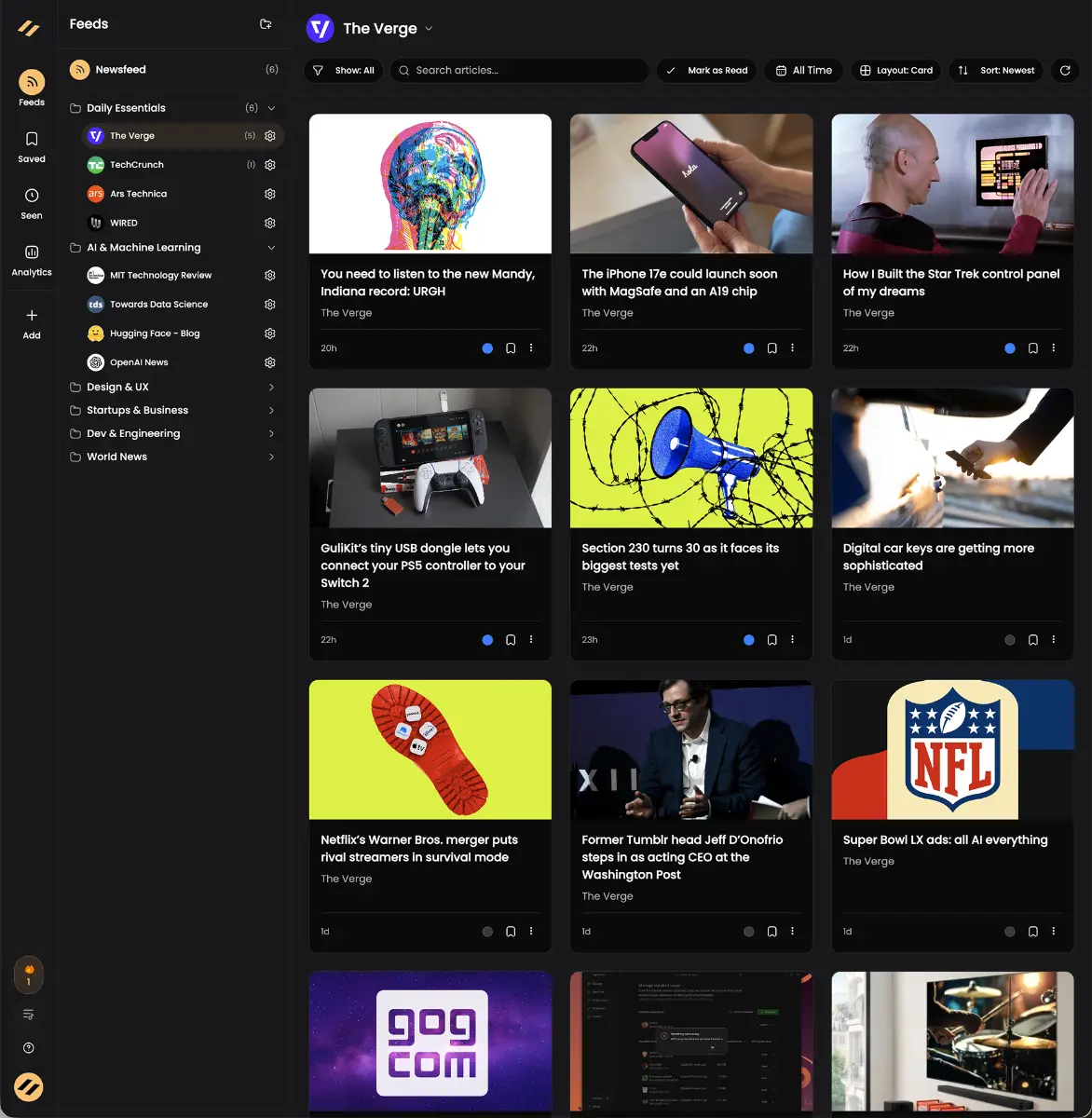Open settings gear for TechCrunch feed
Image resolution: width=1092 pixels, height=1118 pixels.
pyautogui.click(x=270, y=165)
